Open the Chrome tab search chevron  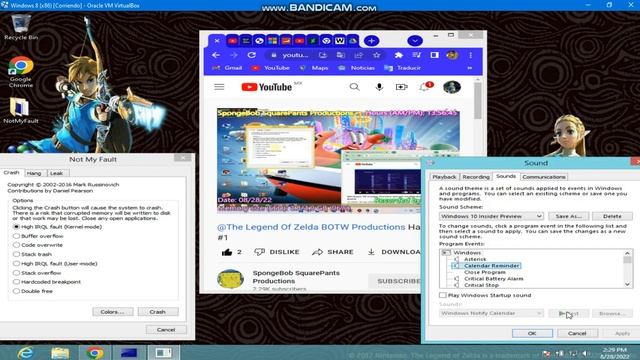415,41
